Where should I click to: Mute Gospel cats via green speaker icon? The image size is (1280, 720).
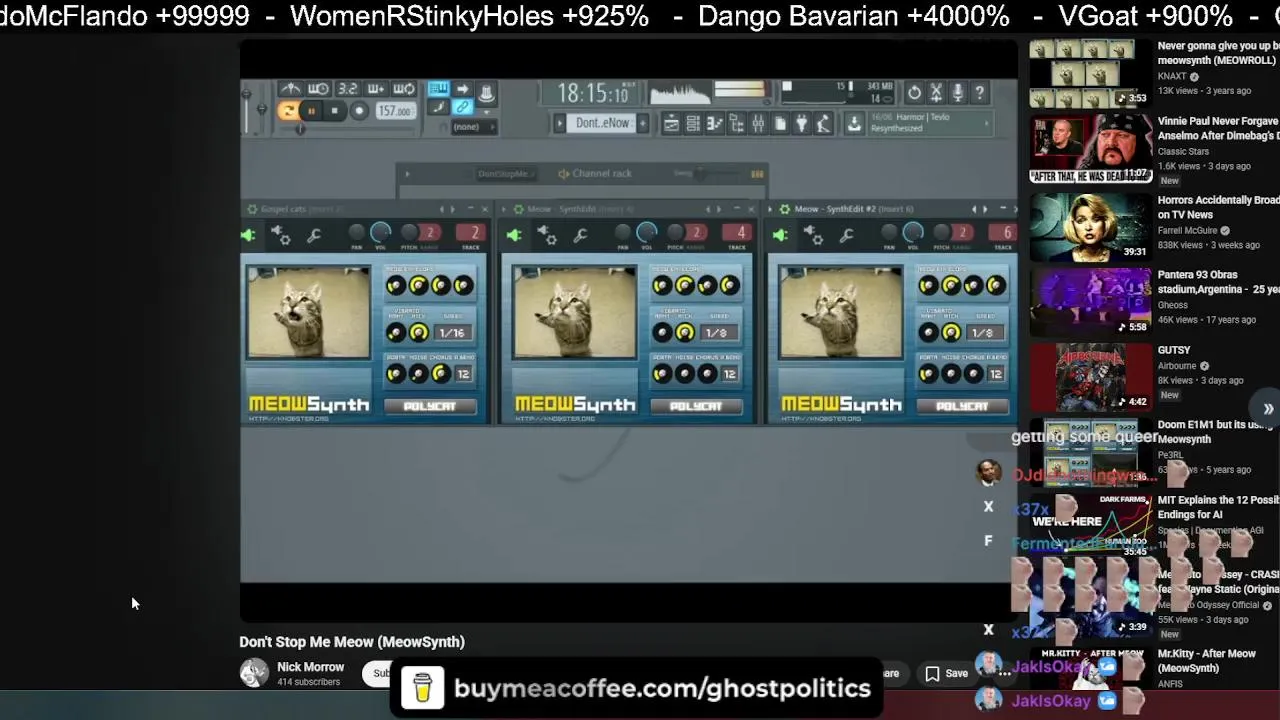pos(248,235)
